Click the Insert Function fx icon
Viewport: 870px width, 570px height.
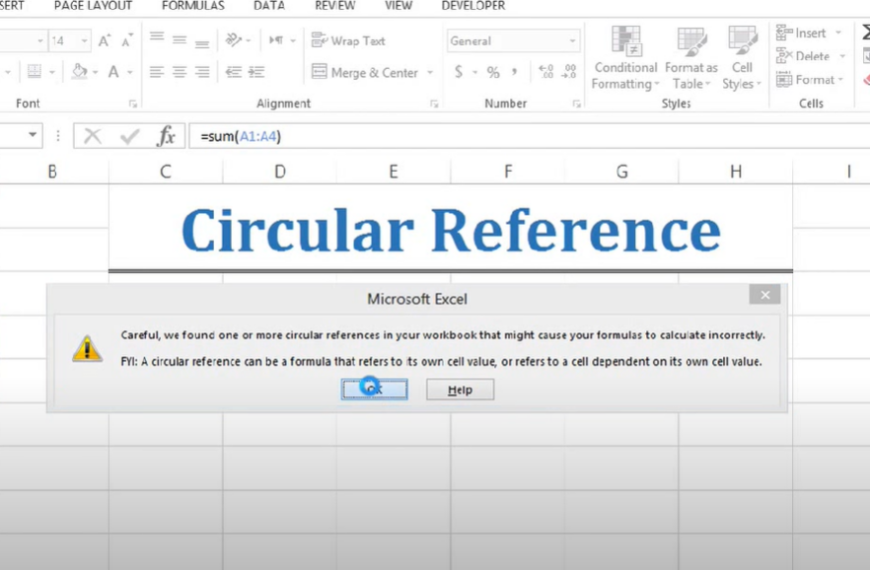[166, 136]
